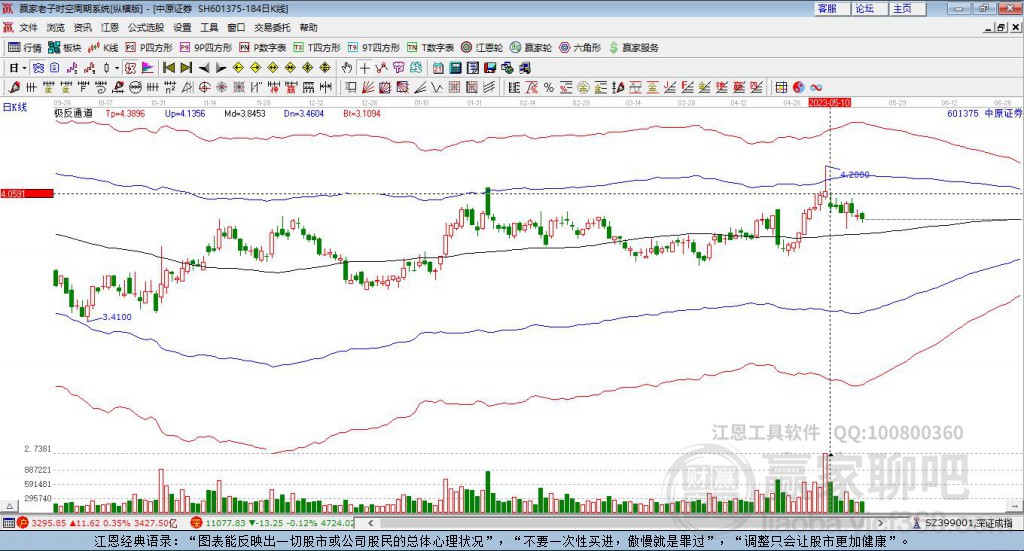Viewport: 1024px width, 551px height.
Task: Open 赢家服务 with dollar icon
Action: [633, 48]
